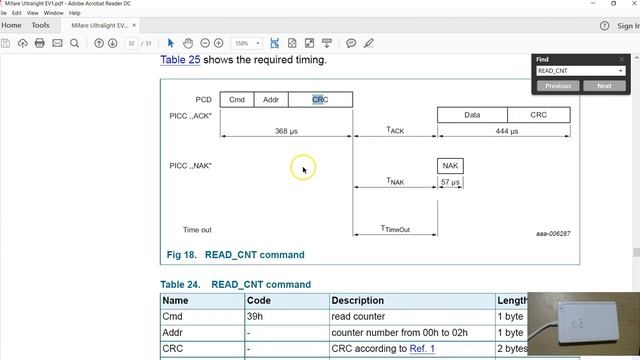Enter full screen mode icon
This screenshot has width=640, height=360.
pos(309,43)
